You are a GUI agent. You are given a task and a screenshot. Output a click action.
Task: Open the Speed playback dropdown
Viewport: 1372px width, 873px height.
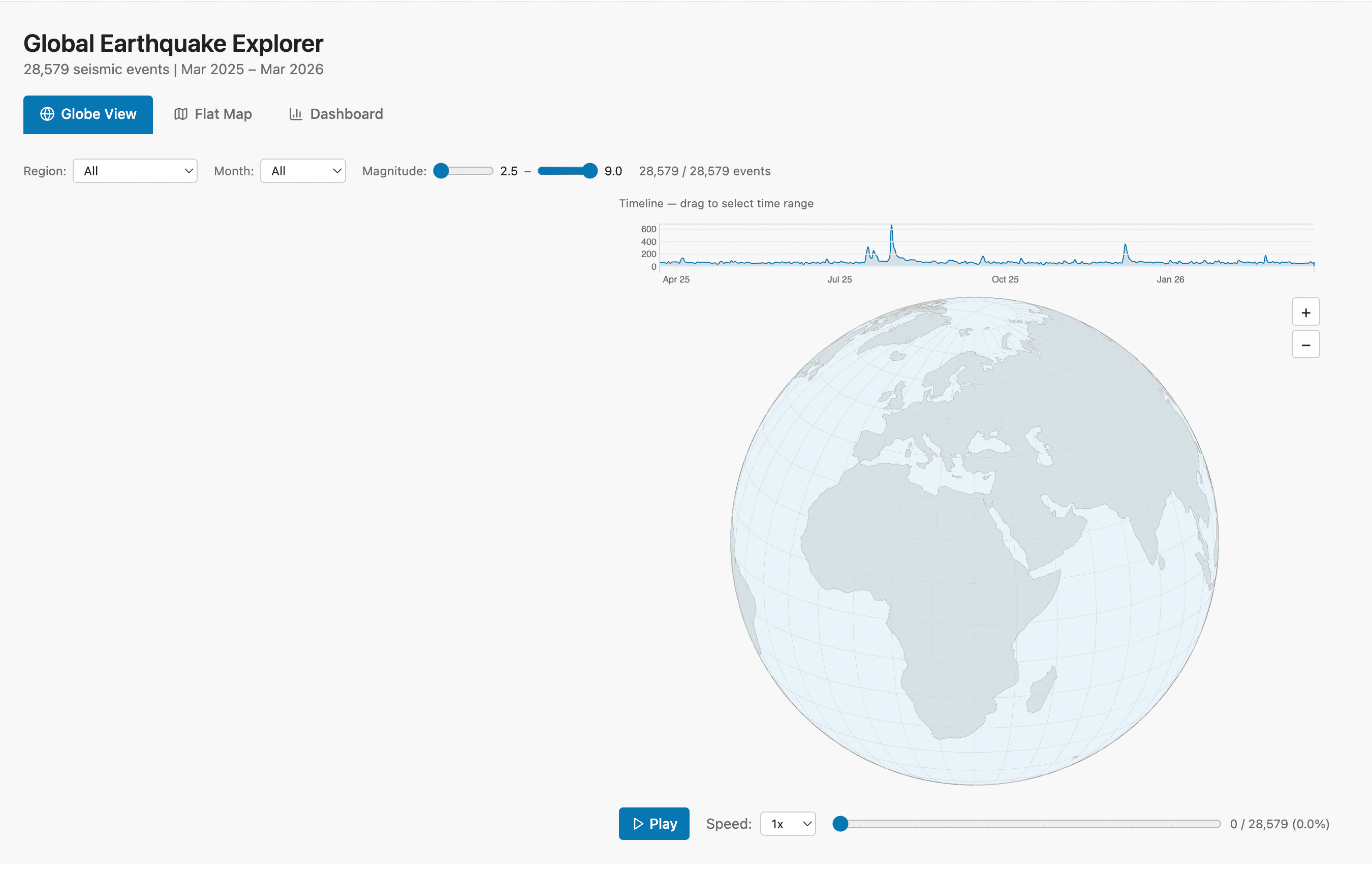click(788, 824)
